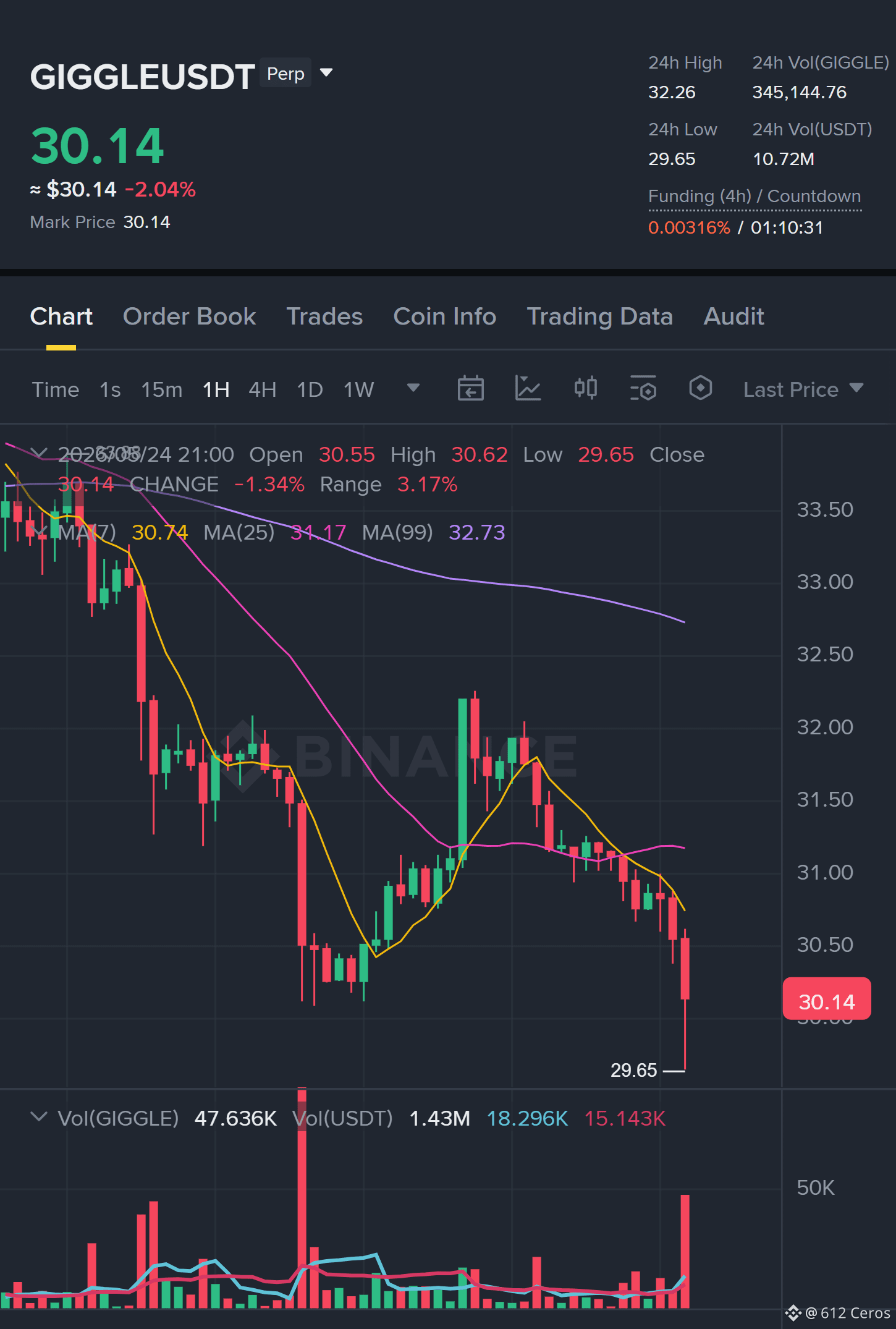This screenshot has height=1329, width=896.
Task: Open the Trading Data tab
Action: [599, 316]
